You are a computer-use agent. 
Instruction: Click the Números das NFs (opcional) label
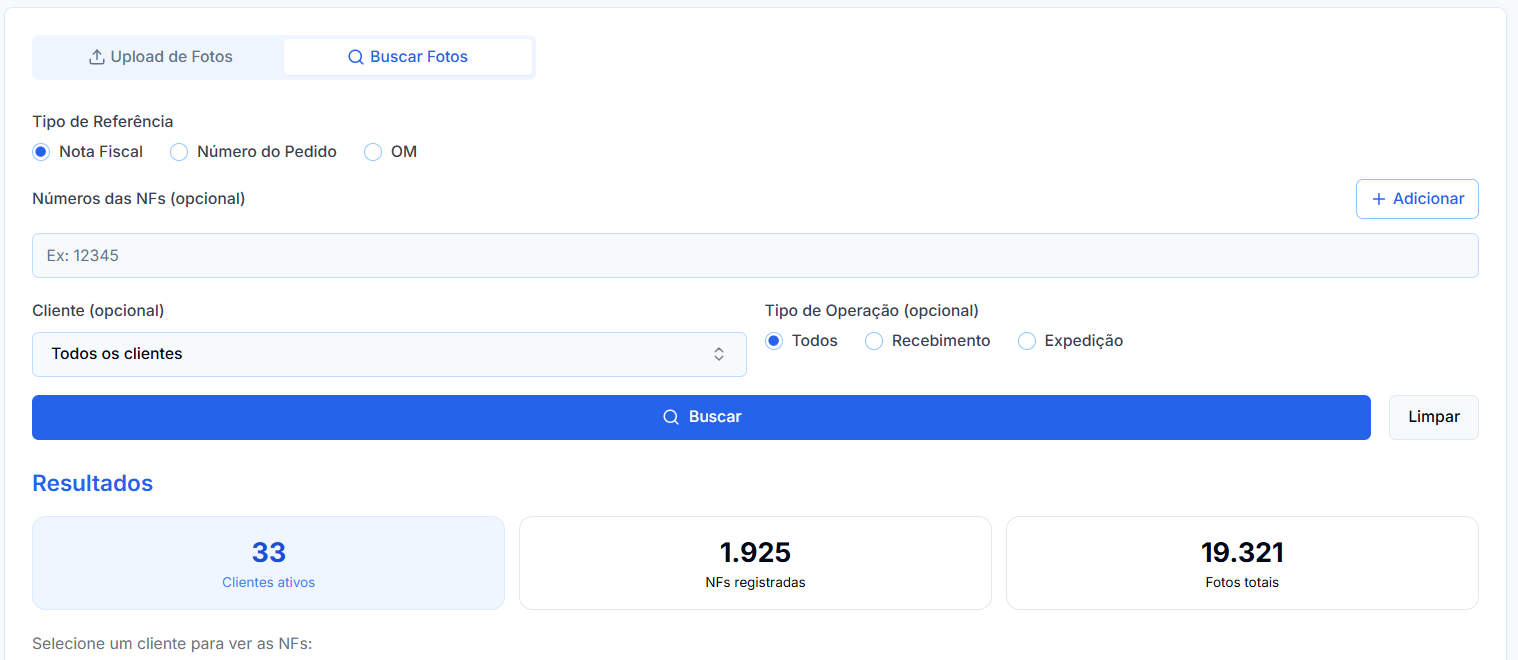point(139,198)
